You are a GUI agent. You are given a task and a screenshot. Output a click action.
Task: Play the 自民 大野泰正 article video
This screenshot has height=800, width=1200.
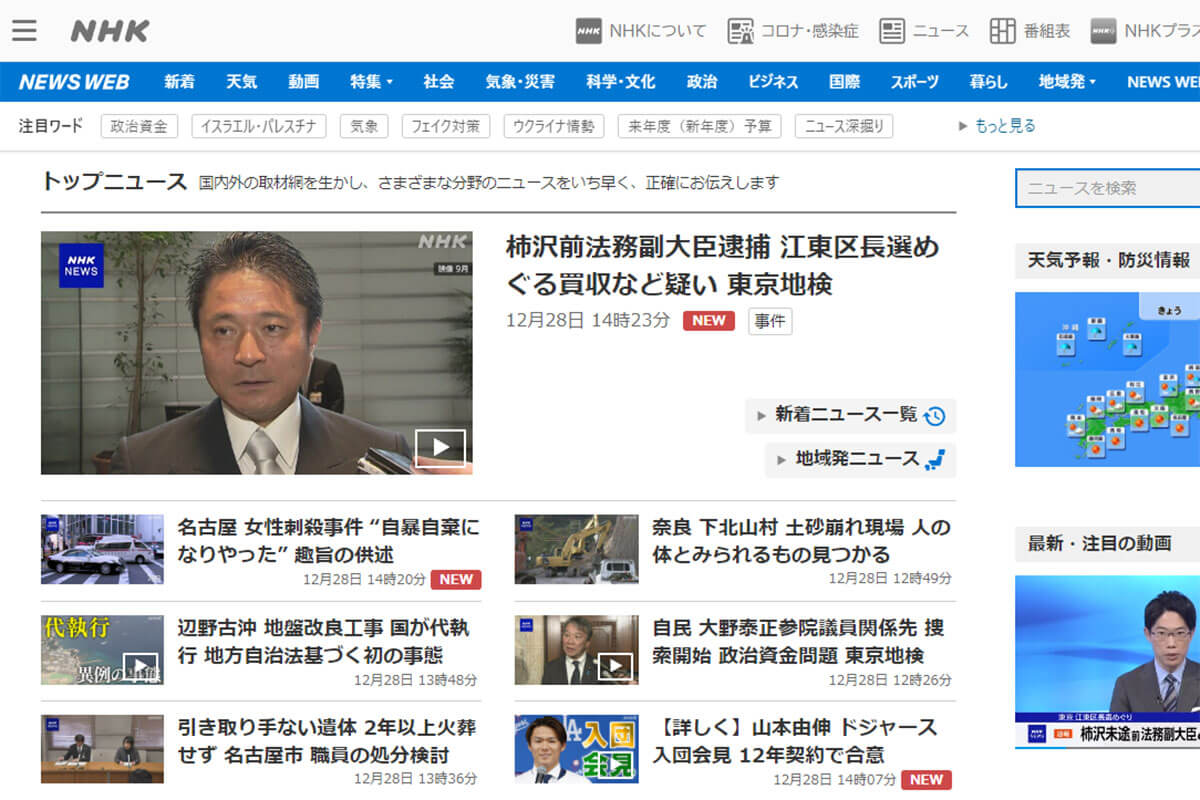pos(616,664)
